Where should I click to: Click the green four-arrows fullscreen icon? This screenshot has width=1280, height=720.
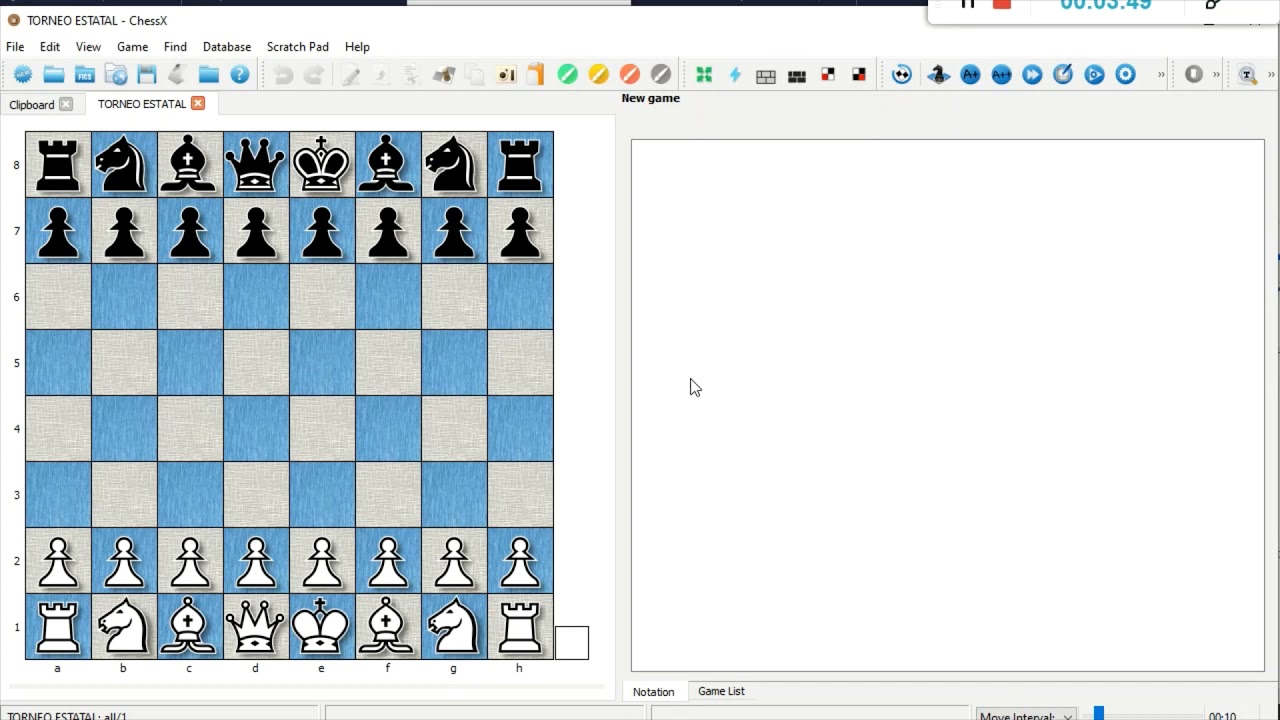704,75
